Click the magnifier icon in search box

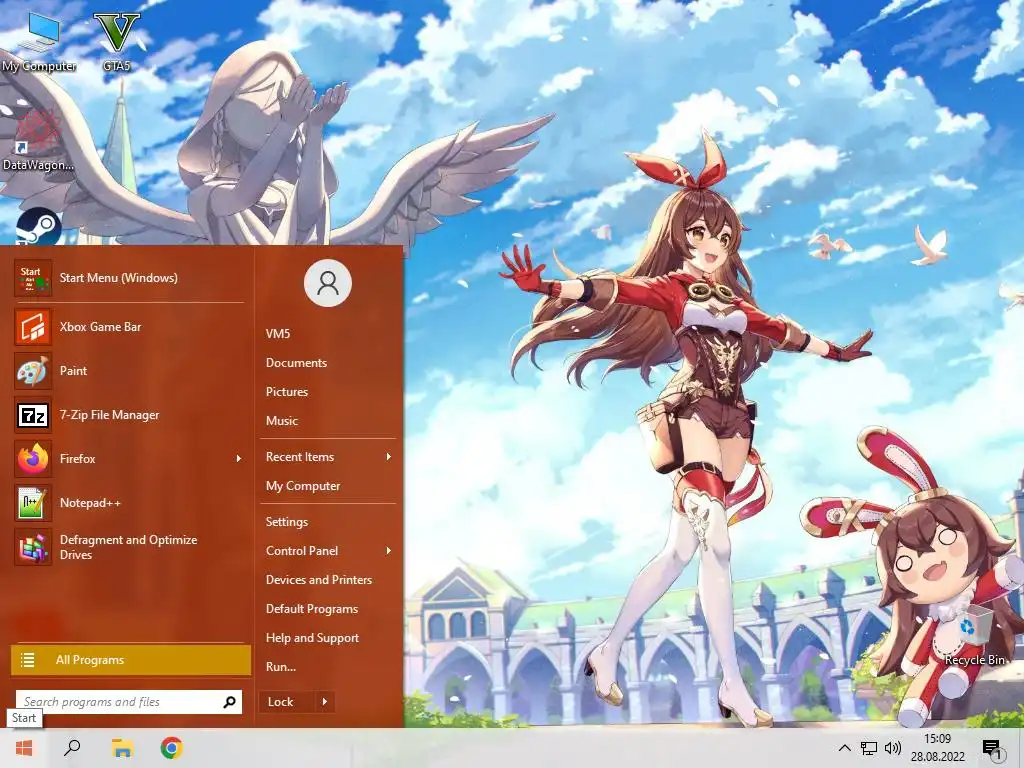[x=229, y=702]
